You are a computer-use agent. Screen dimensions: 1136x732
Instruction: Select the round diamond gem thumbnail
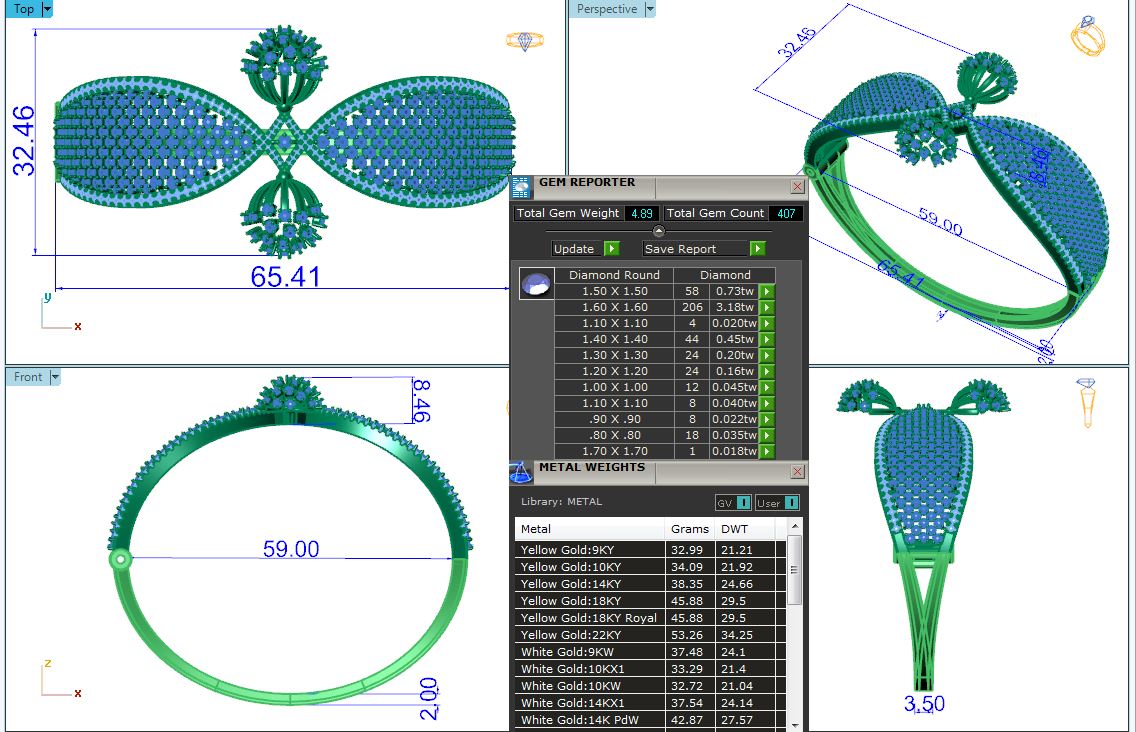click(537, 284)
